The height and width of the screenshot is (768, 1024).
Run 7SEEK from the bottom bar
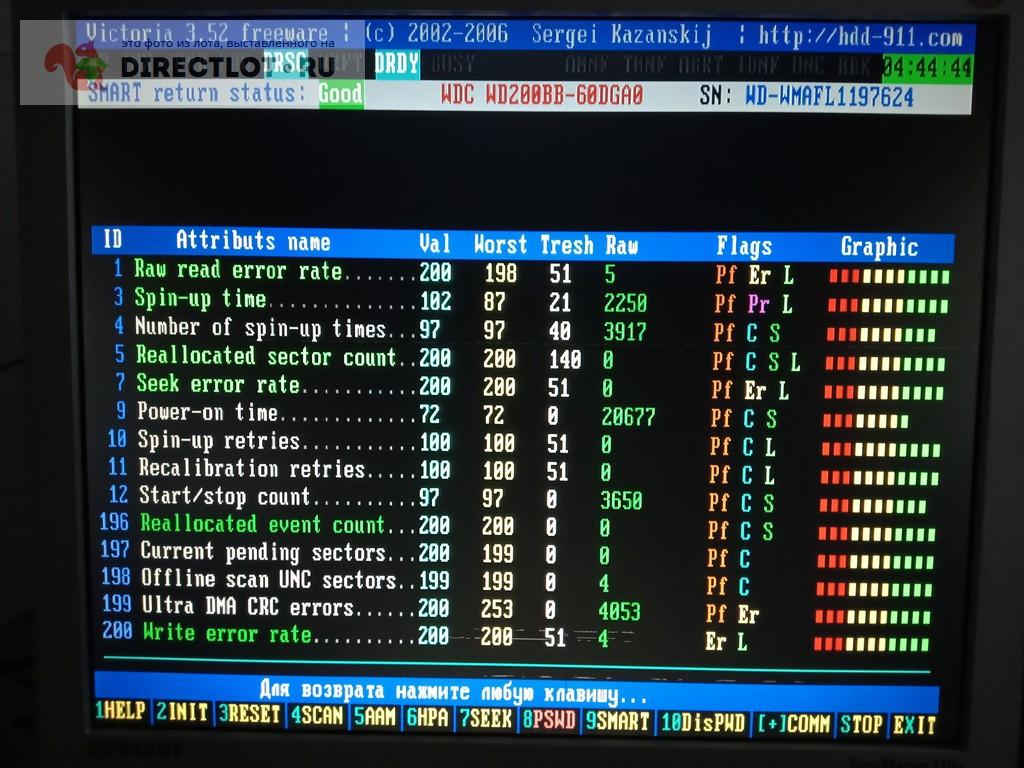point(486,719)
